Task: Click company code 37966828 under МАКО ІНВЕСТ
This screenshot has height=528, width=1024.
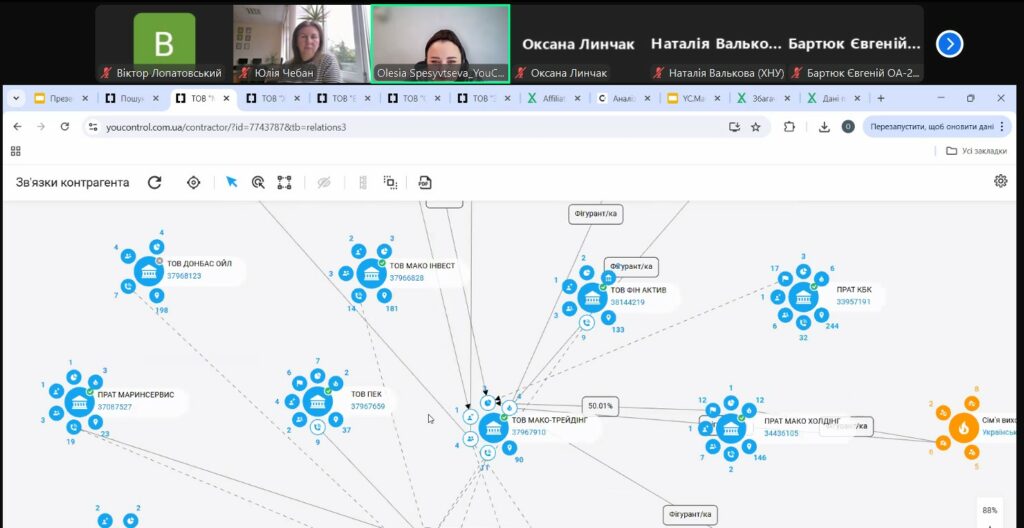Action: point(407,278)
